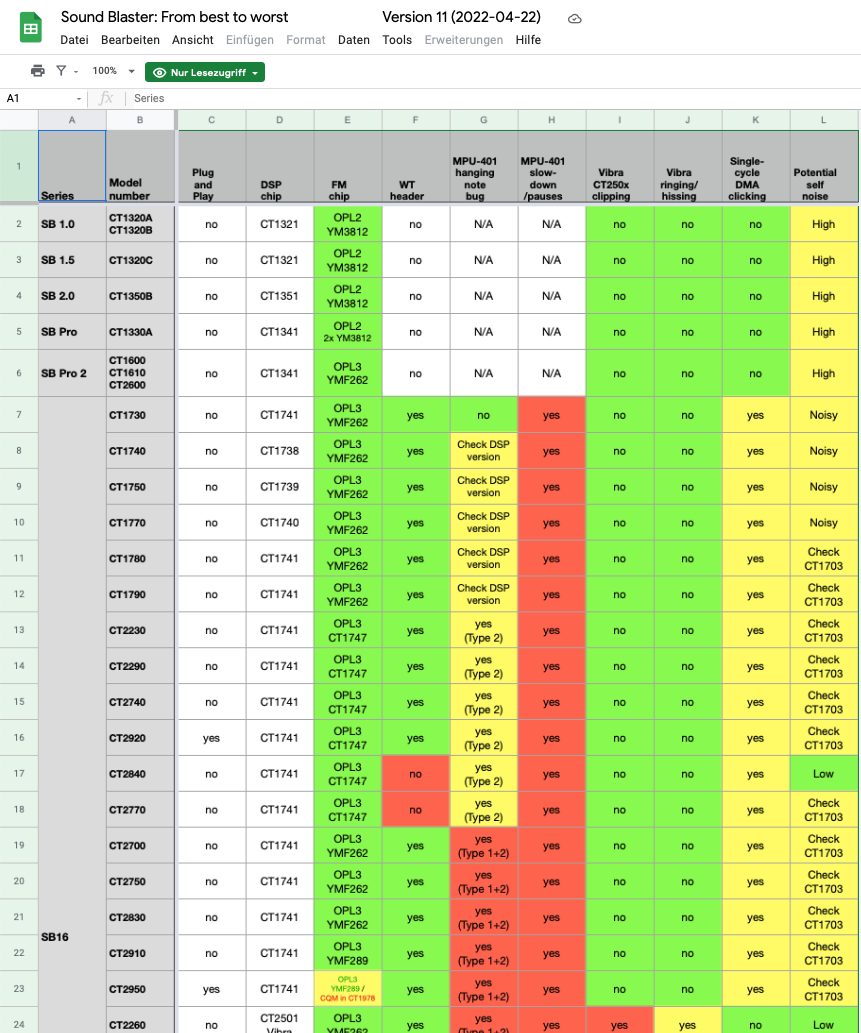The image size is (861, 1033).
Task: Click the High self-noise cell in SB Pro row
Action: [823, 331]
